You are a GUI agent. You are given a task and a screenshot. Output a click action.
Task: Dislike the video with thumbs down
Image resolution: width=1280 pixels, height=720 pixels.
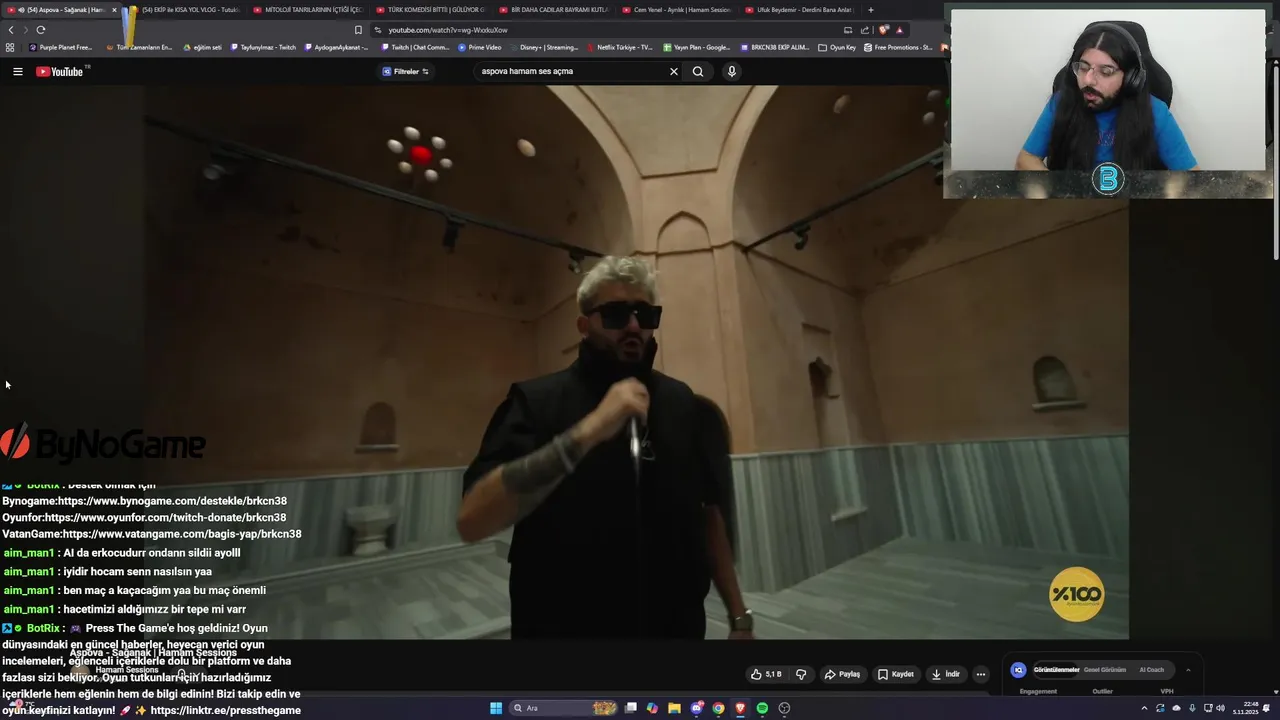pos(801,674)
